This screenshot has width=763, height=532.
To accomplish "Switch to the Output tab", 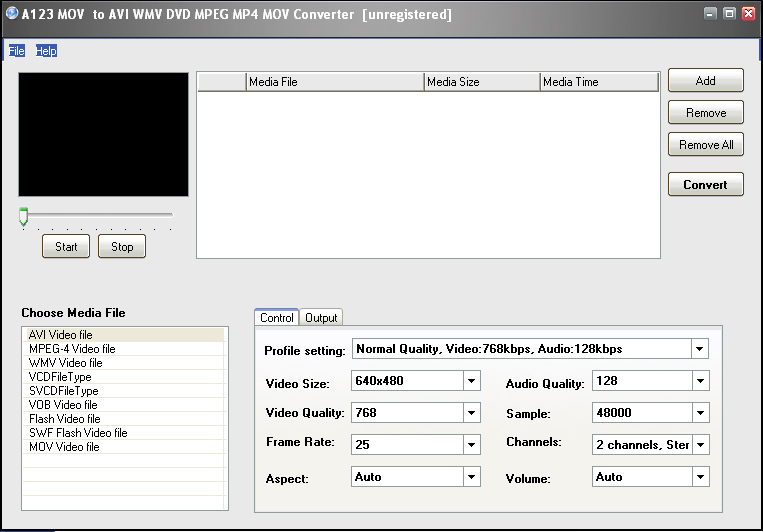I will [x=321, y=318].
